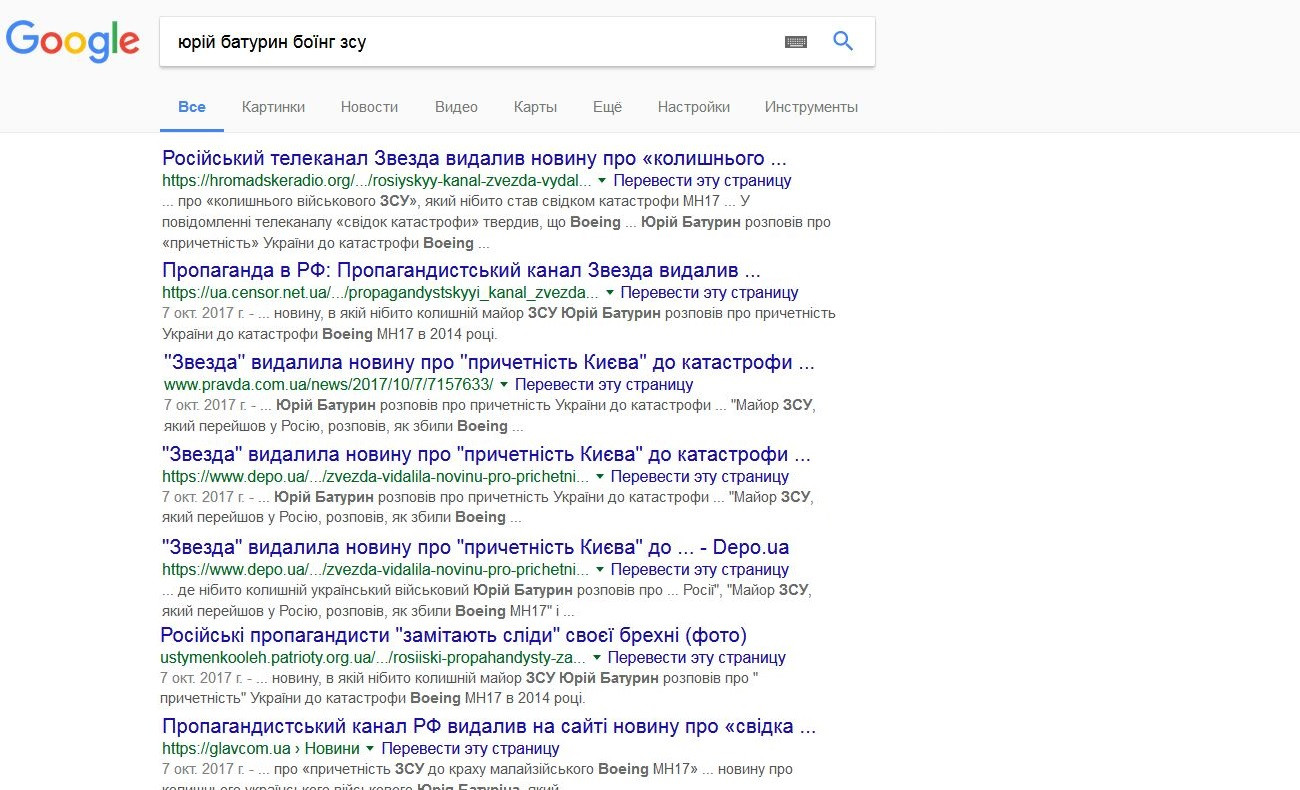This screenshot has width=1300, height=790.
Task: Click the green URL https://glavcom.ua › Новини
Action: 261,749
